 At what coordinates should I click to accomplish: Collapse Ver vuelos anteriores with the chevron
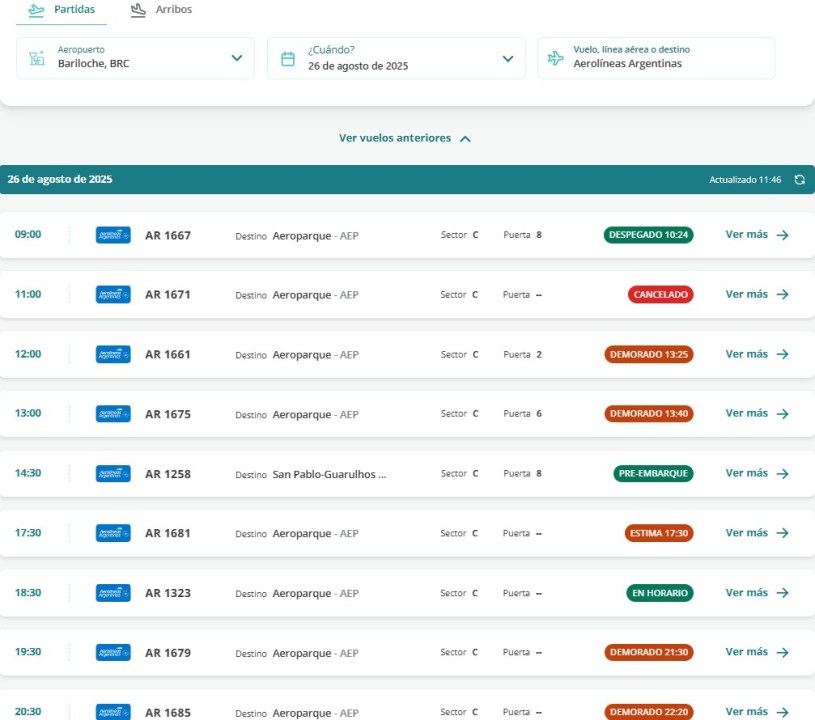[x=465, y=139]
